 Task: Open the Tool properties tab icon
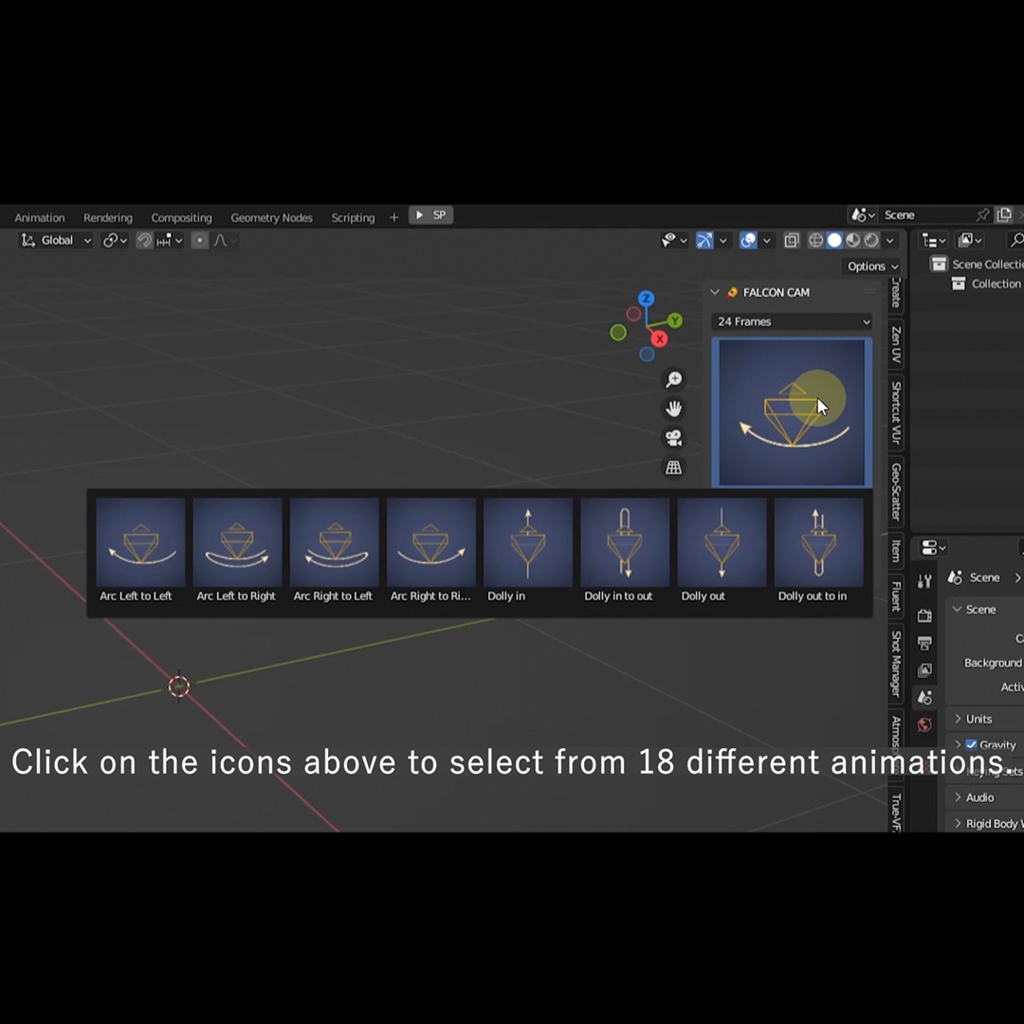click(x=924, y=581)
